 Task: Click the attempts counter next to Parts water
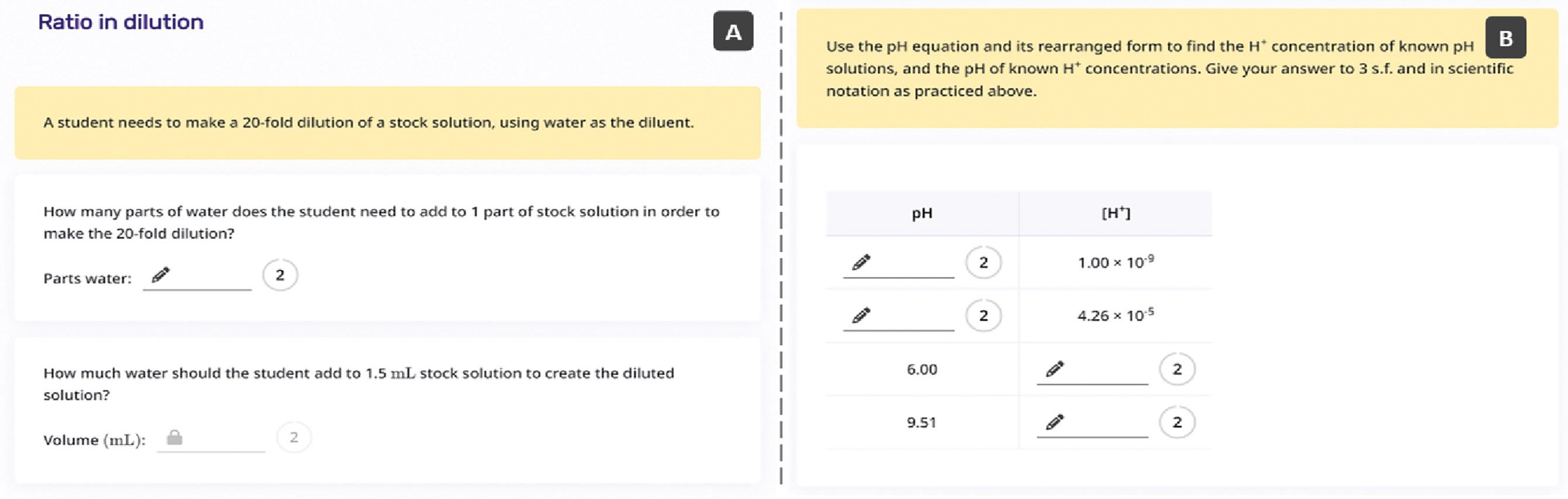tap(280, 276)
